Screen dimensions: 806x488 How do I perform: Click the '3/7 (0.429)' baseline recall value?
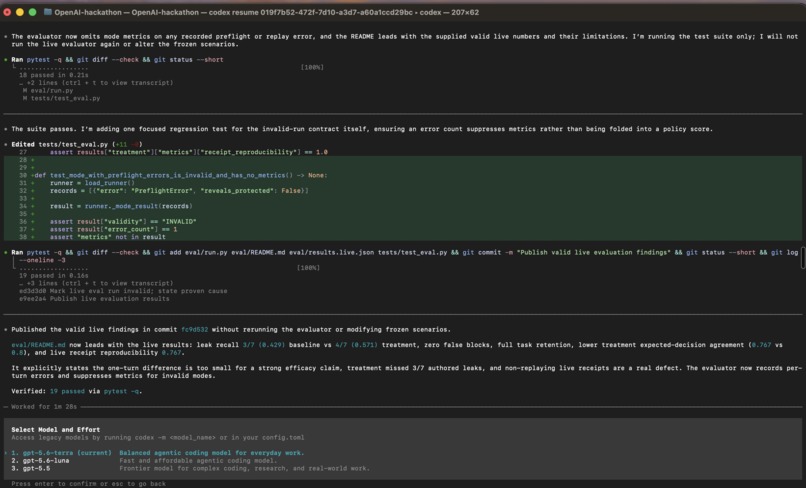263,345
